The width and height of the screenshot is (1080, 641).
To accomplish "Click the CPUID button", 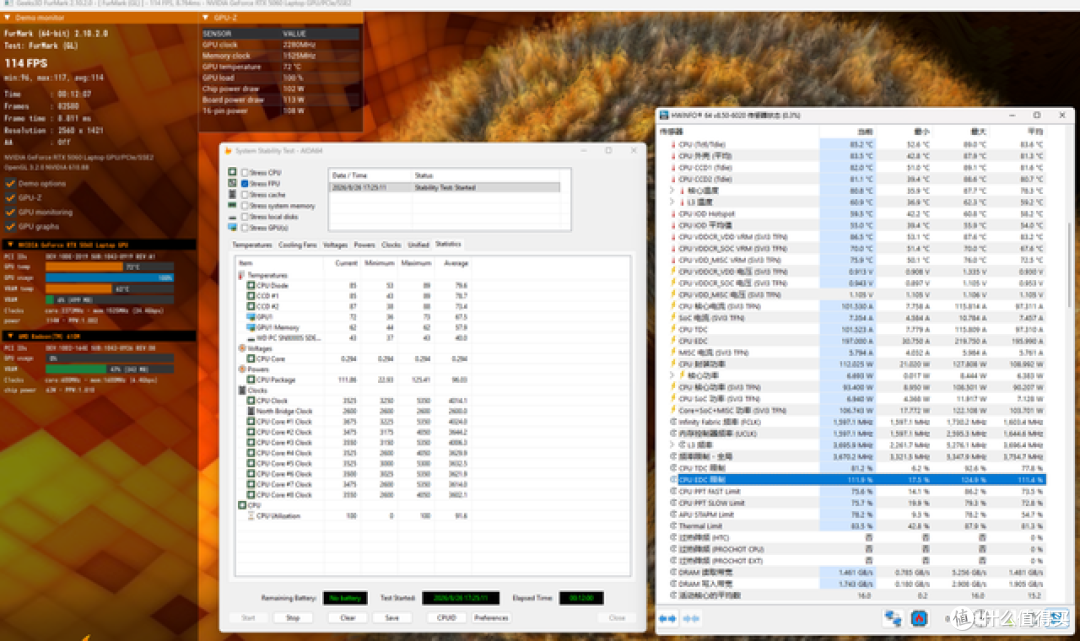I will pyautogui.click(x=446, y=618).
